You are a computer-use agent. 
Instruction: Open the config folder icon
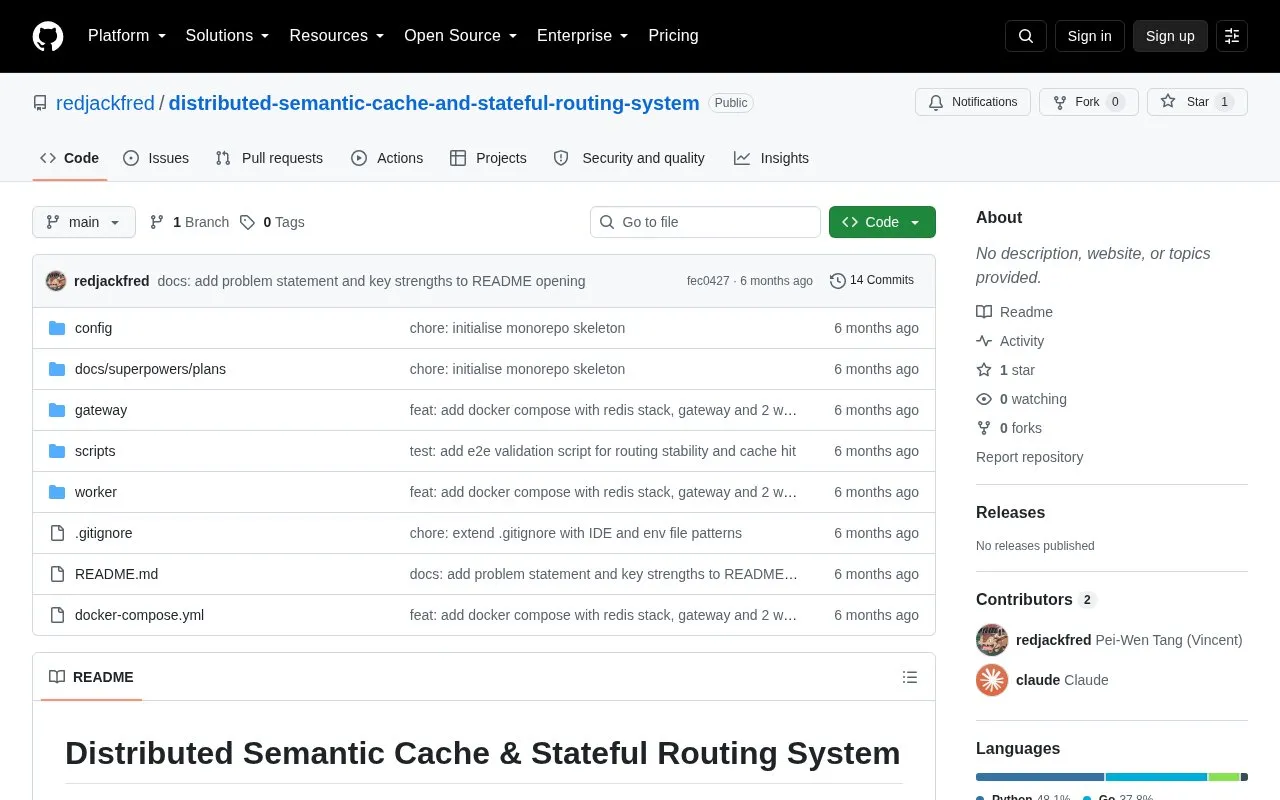pyautogui.click(x=57, y=328)
